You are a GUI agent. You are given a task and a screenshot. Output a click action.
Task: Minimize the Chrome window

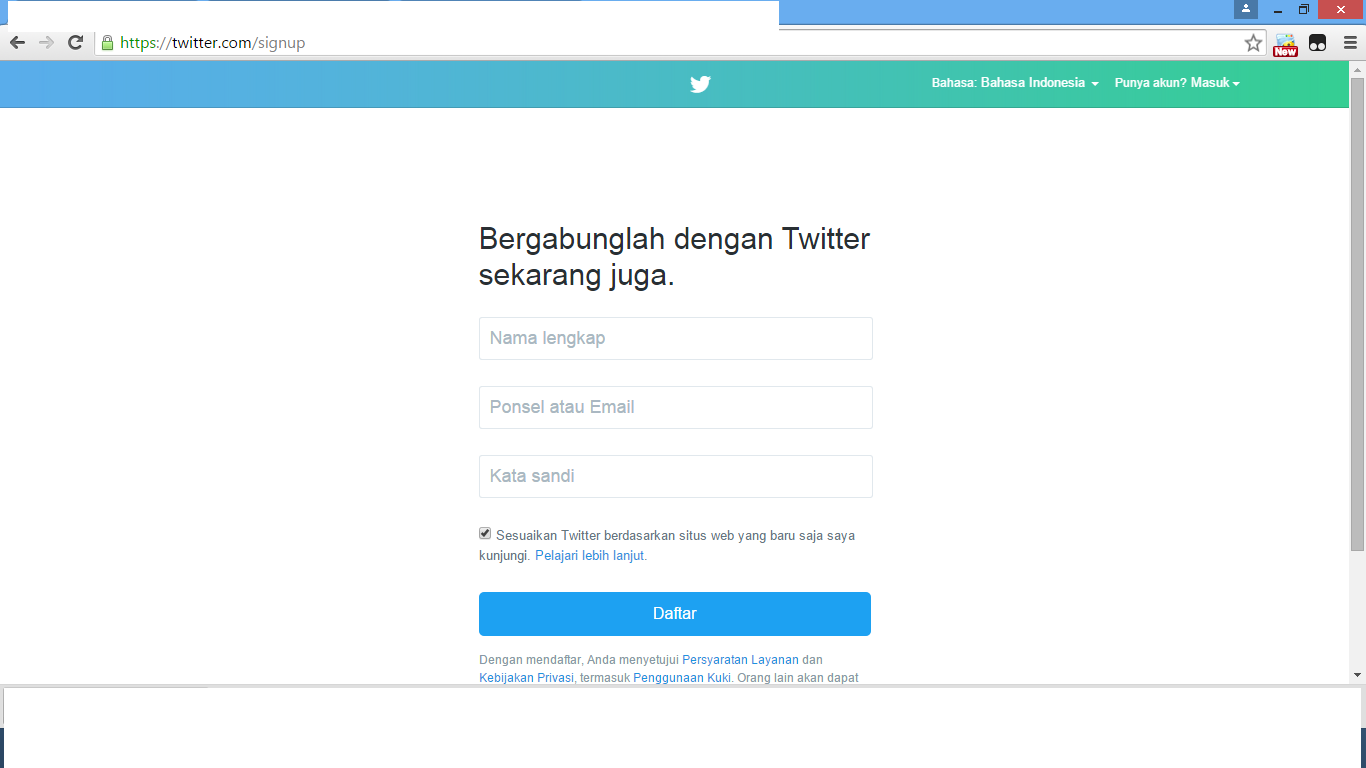[x=1277, y=10]
